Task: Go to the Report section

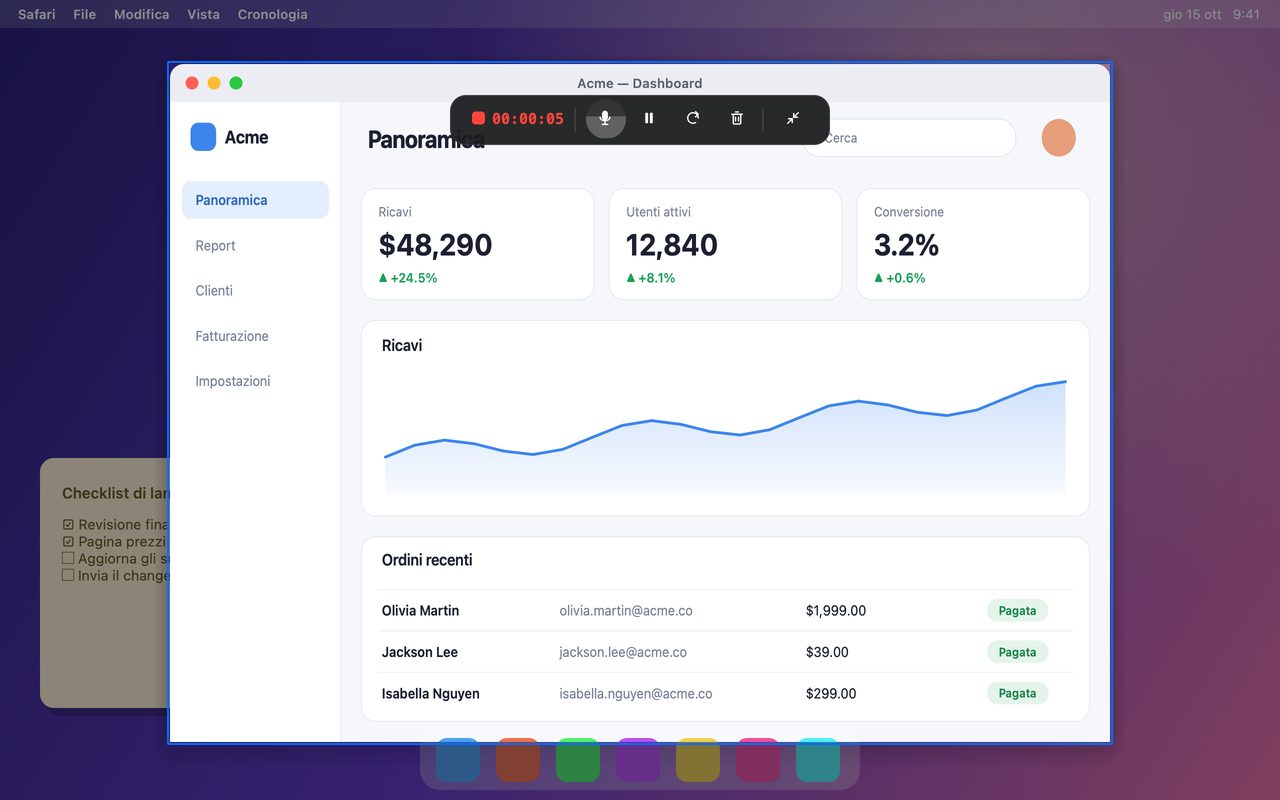Action: 255,245
